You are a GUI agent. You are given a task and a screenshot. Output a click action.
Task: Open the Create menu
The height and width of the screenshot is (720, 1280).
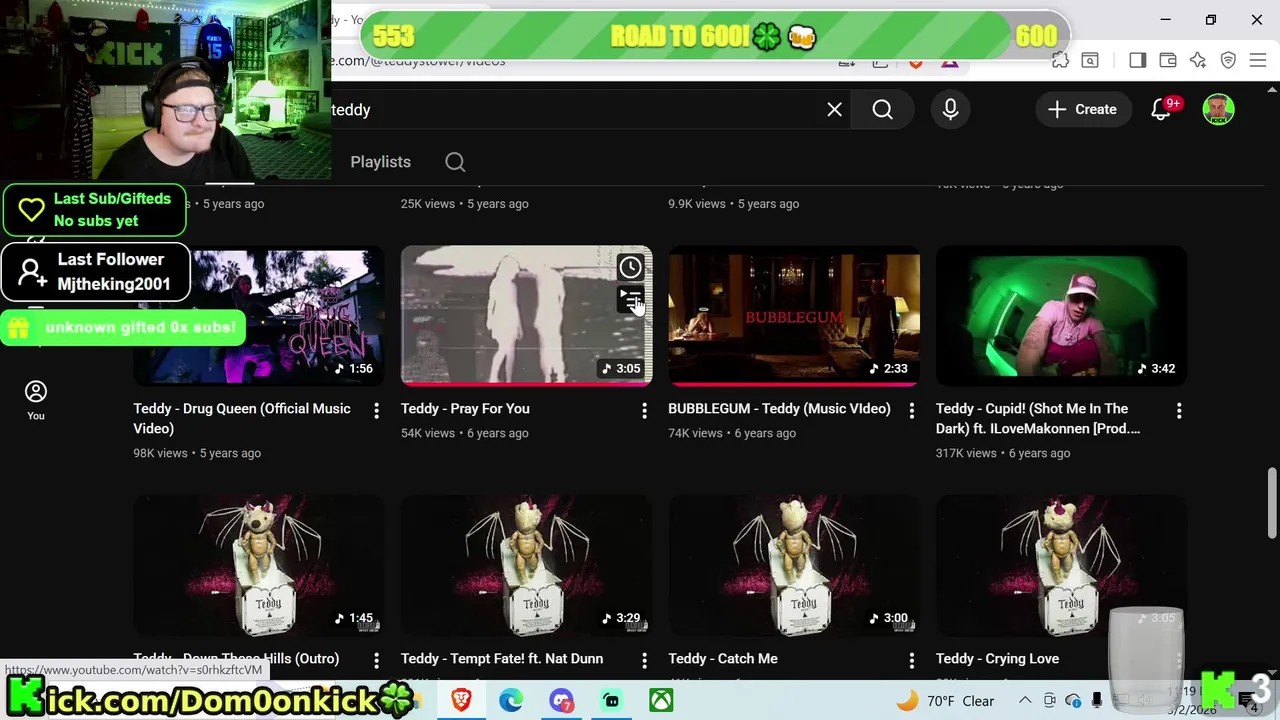[x=1082, y=110]
